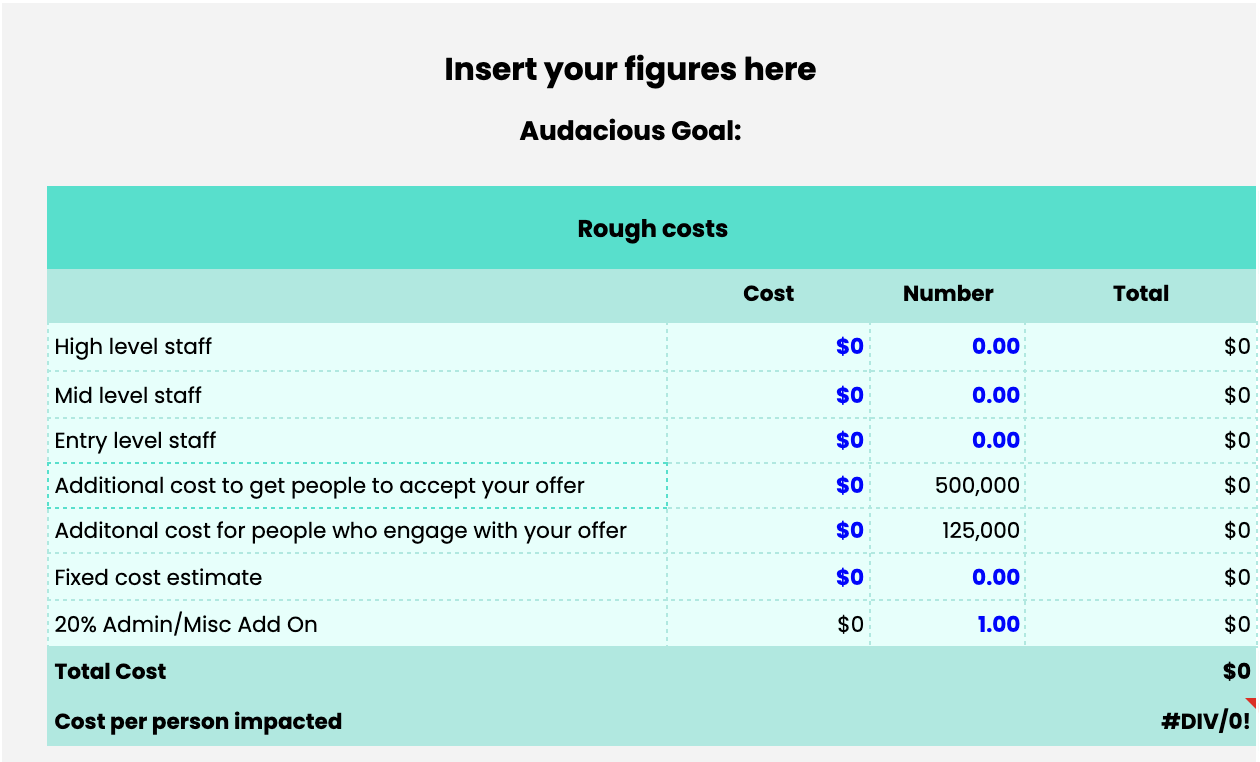Image resolution: width=1260 pixels, height=762 pixels.
Task: Click the Total column header
Action: tap(1141, 294)
